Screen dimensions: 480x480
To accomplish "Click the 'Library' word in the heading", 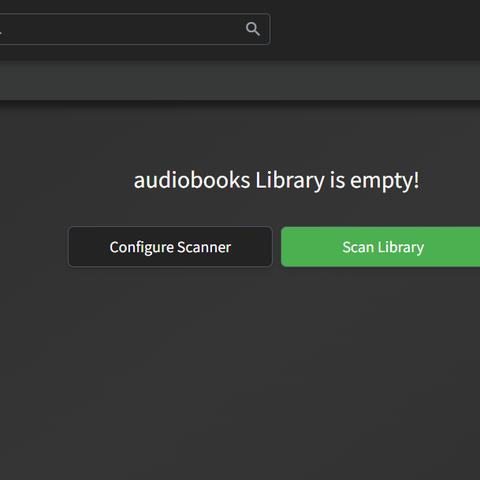I will tap(290, 181).
